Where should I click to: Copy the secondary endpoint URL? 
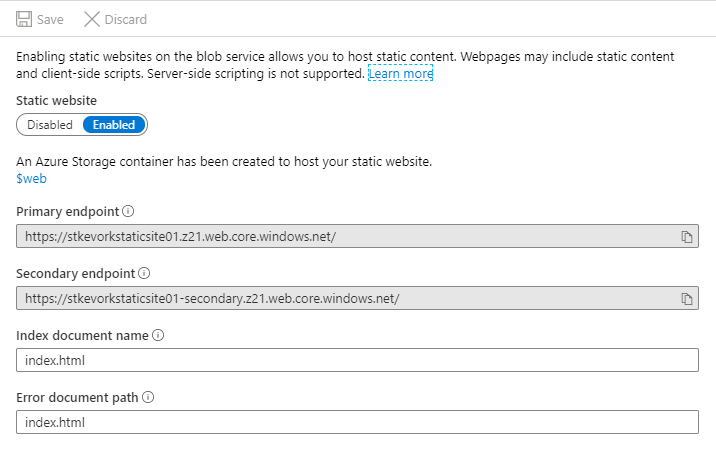pos(687,299)
